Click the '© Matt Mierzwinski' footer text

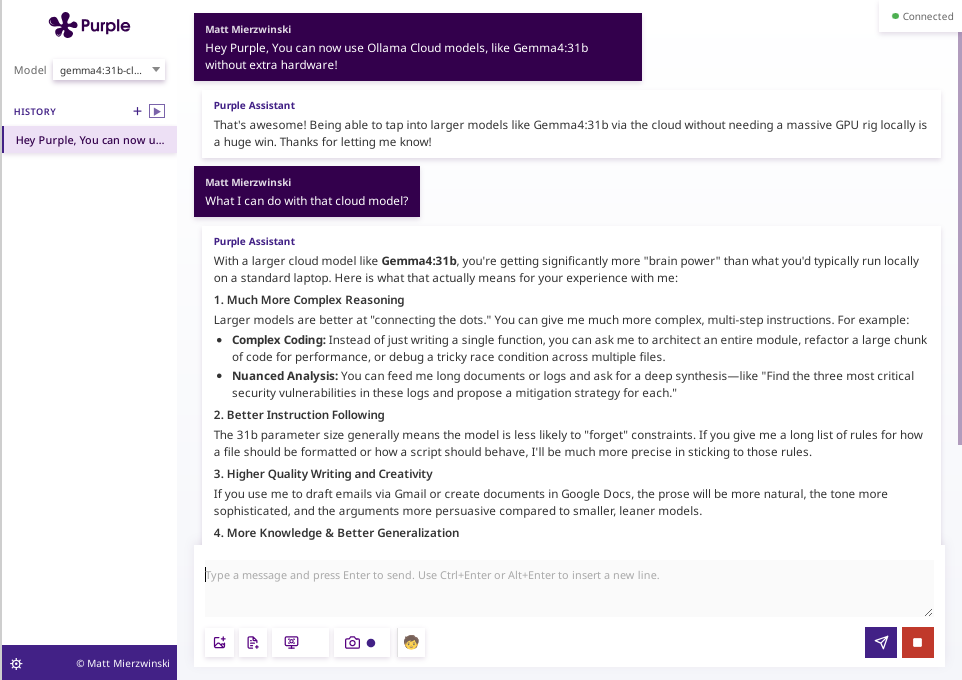(x=123, y=663)
